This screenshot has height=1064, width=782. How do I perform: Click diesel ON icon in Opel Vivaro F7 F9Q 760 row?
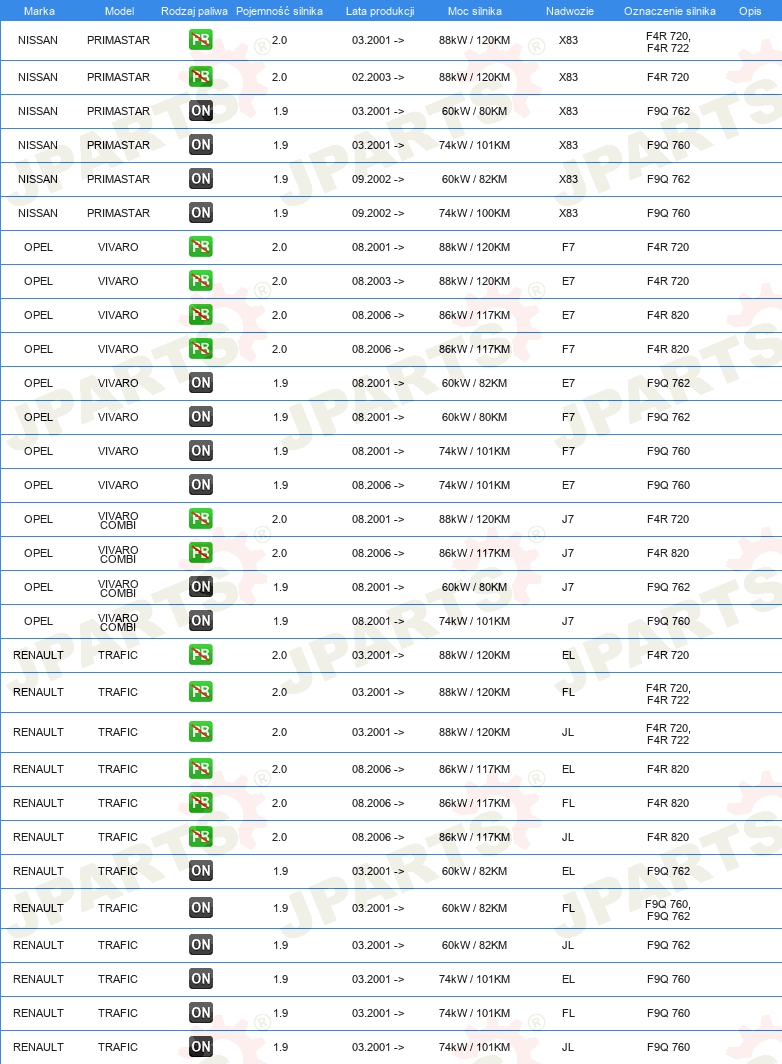click(200, 450)
